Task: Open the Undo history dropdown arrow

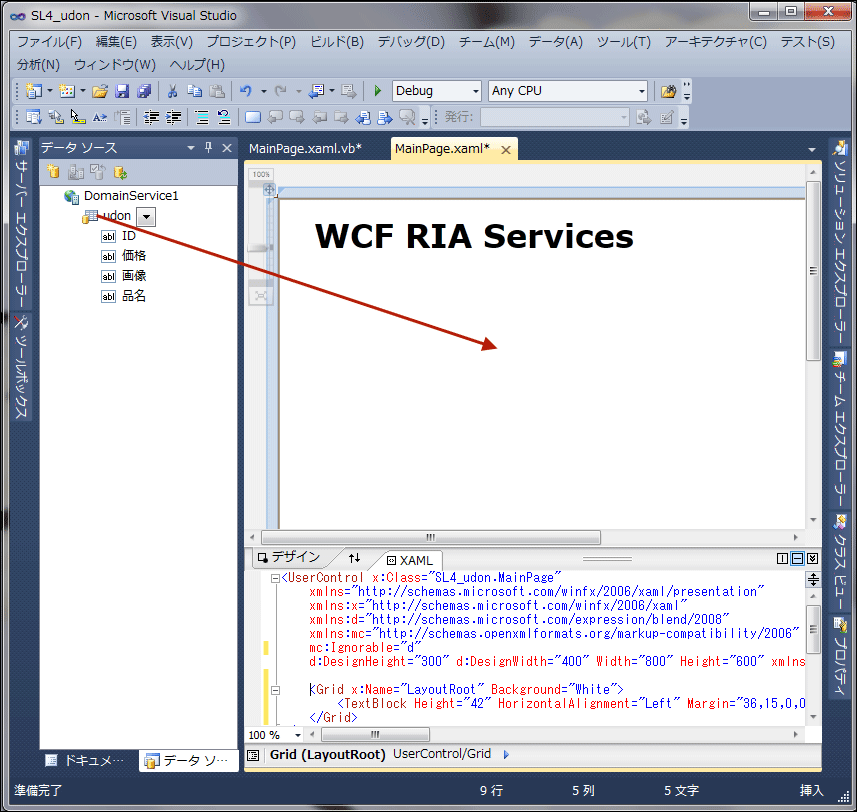Action: click(x=263, y=91)
